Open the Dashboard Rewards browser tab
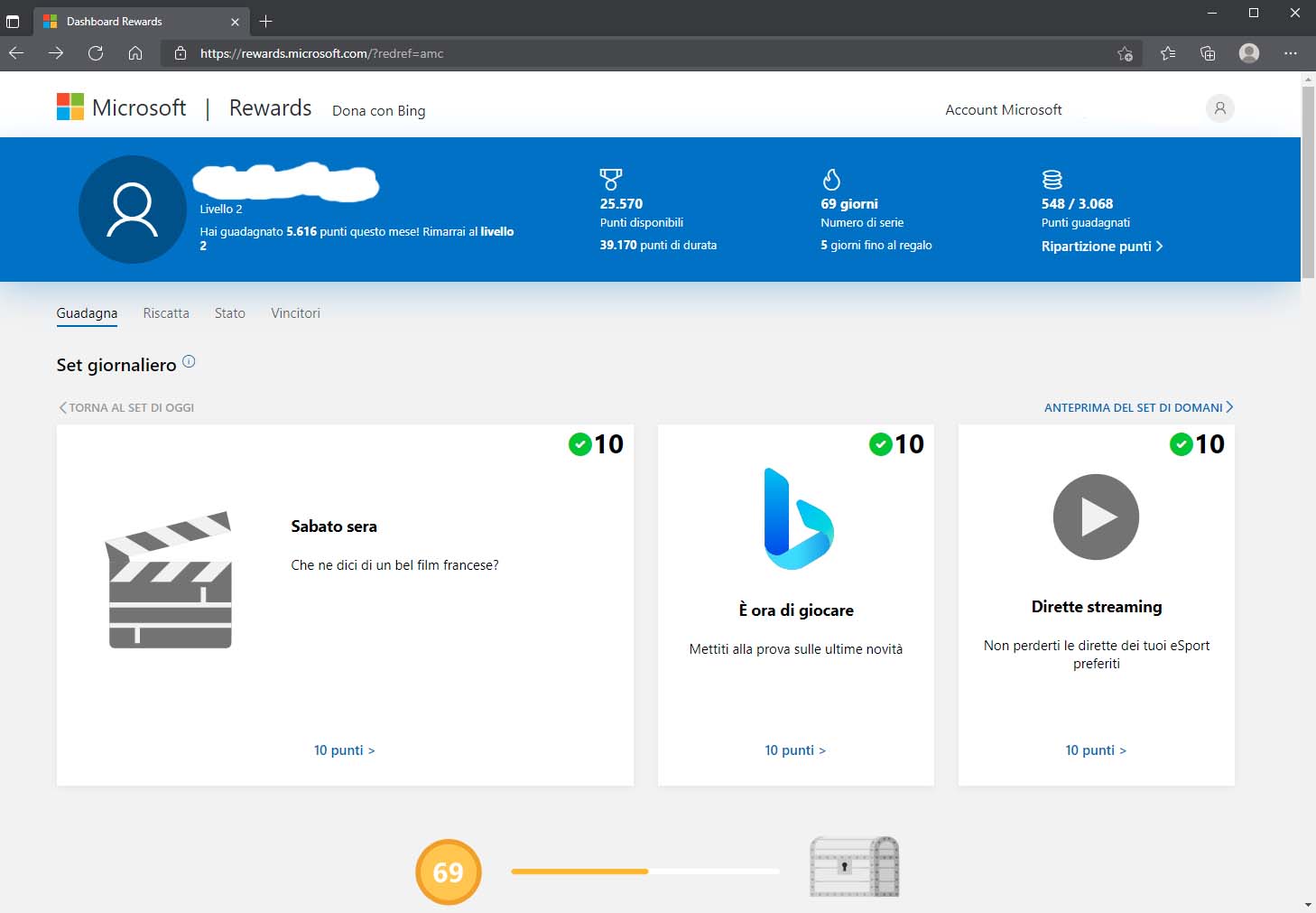The height and width of the screenshot is (913, 1316). pyautogui.click(x=140, y=21)
